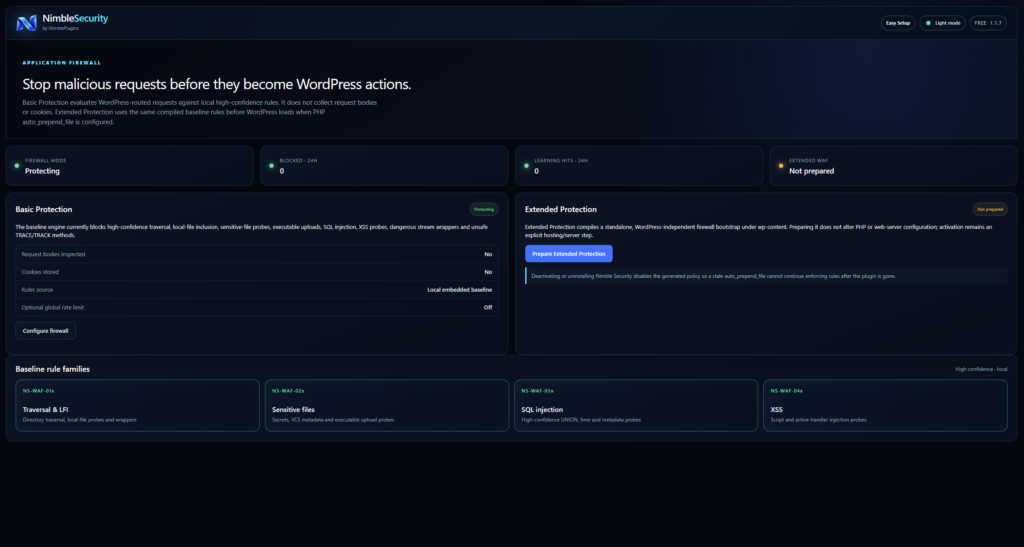The height and width of the screenshot is (547, 1024).
Task: Click the green dot beside Firewall Mode
Action: 17,166
